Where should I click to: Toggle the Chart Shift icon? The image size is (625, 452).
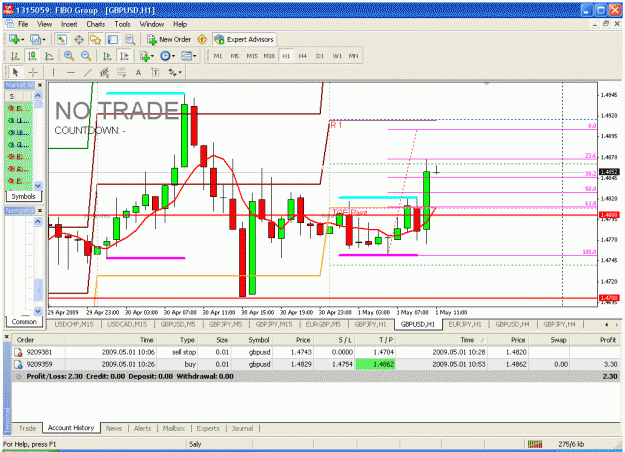124,56
